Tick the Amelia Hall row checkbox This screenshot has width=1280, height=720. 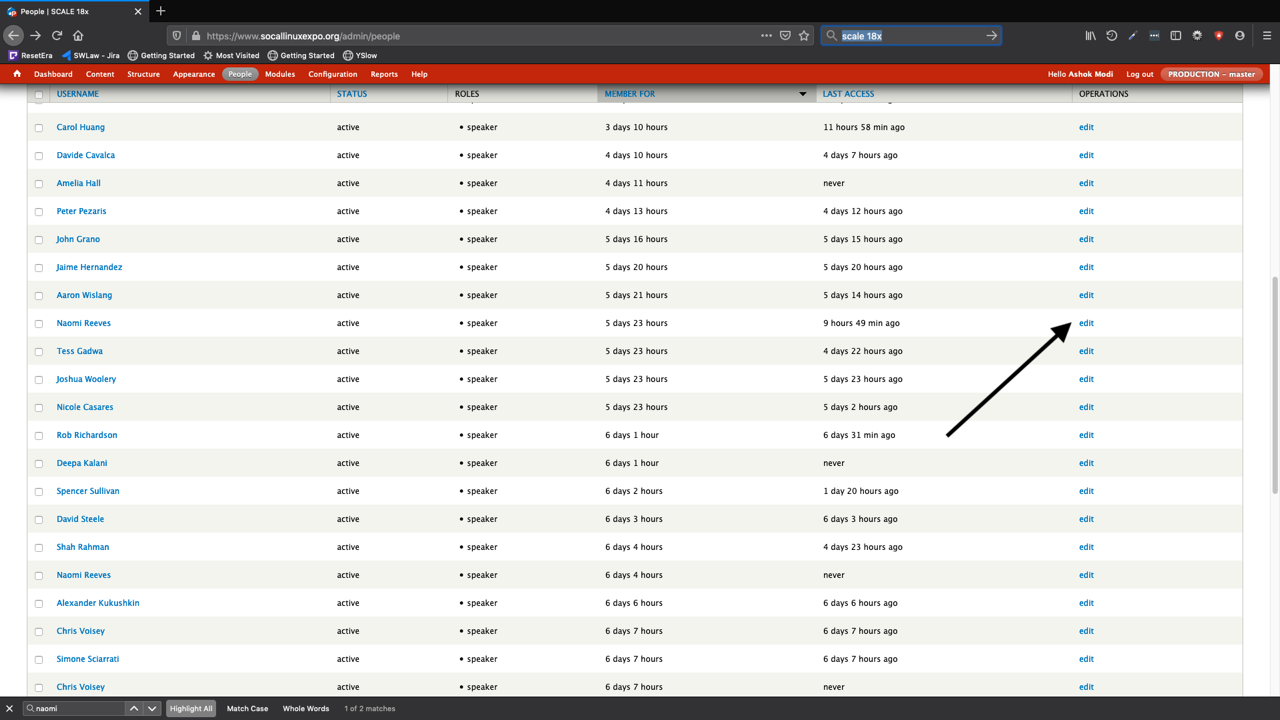click(39, 184)
